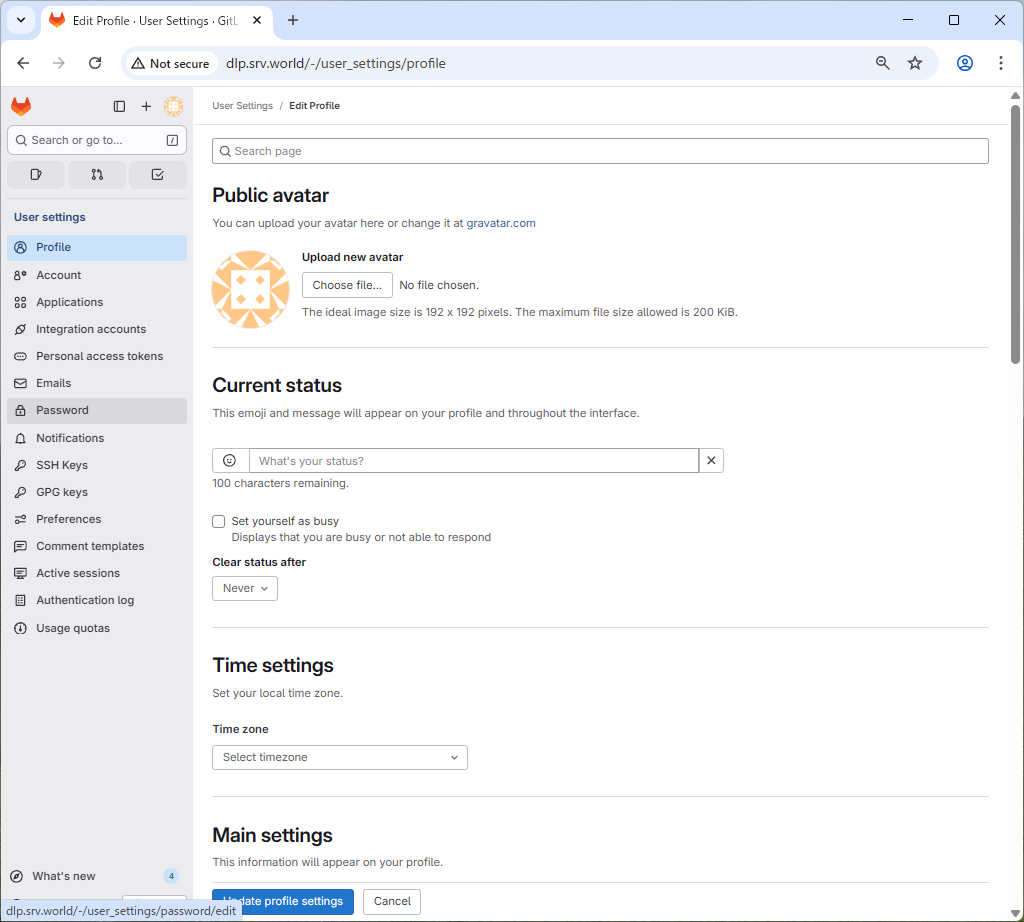Open Personal access tokens settings

(x=99, y=356)
